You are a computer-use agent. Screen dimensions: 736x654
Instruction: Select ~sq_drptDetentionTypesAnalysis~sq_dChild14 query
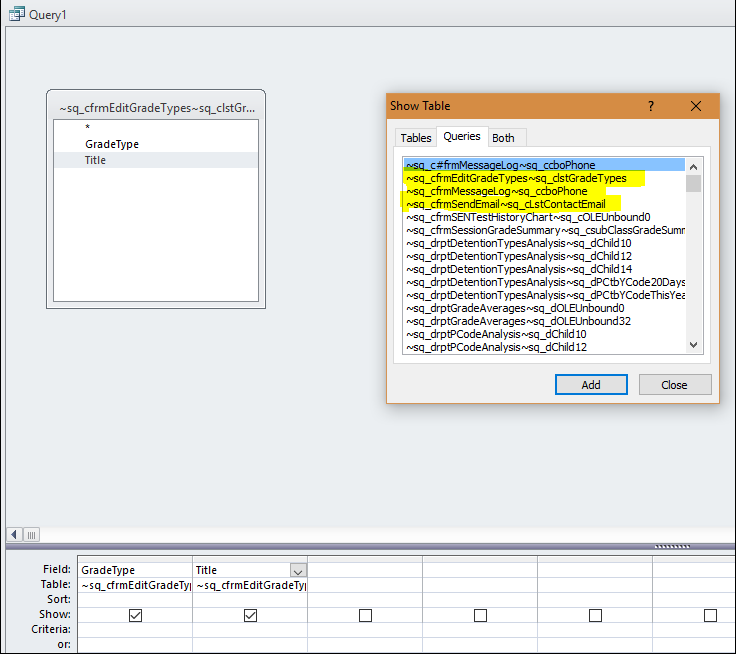(544, 269)
